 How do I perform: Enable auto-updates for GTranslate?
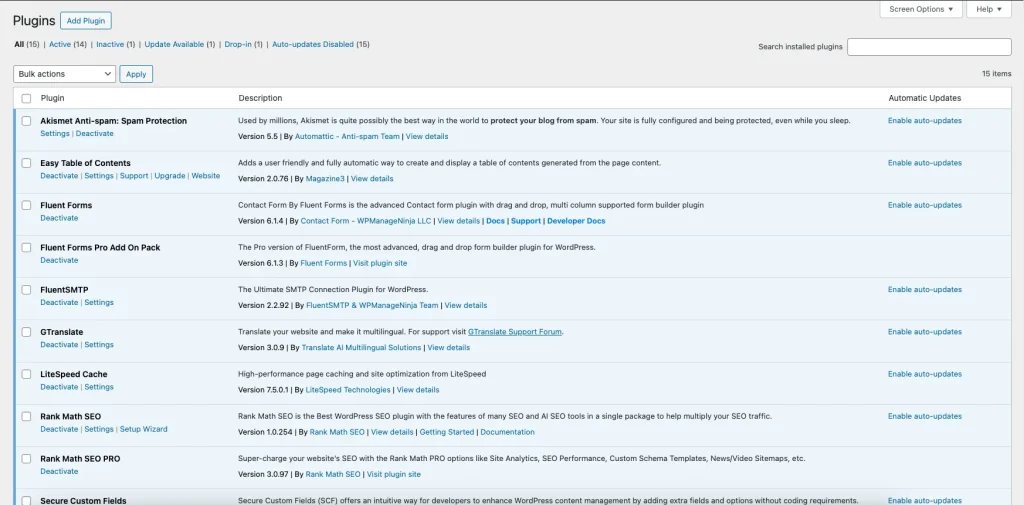point(925,332)
